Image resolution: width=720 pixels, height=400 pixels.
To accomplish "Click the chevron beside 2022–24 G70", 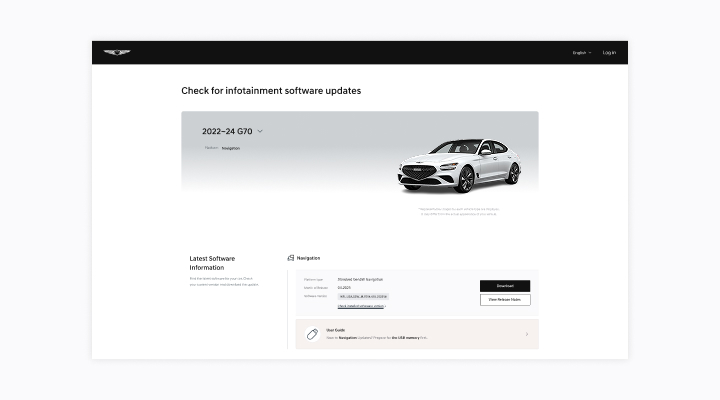I will point(260,131).
